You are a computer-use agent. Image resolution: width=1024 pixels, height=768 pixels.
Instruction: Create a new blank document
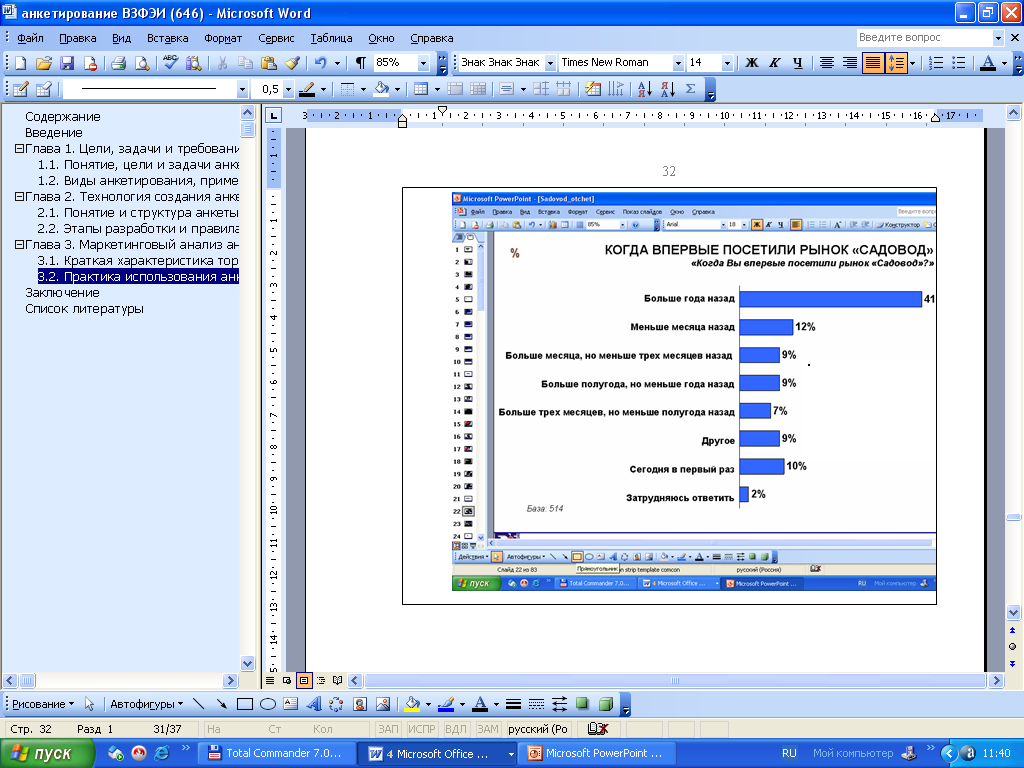20,63
